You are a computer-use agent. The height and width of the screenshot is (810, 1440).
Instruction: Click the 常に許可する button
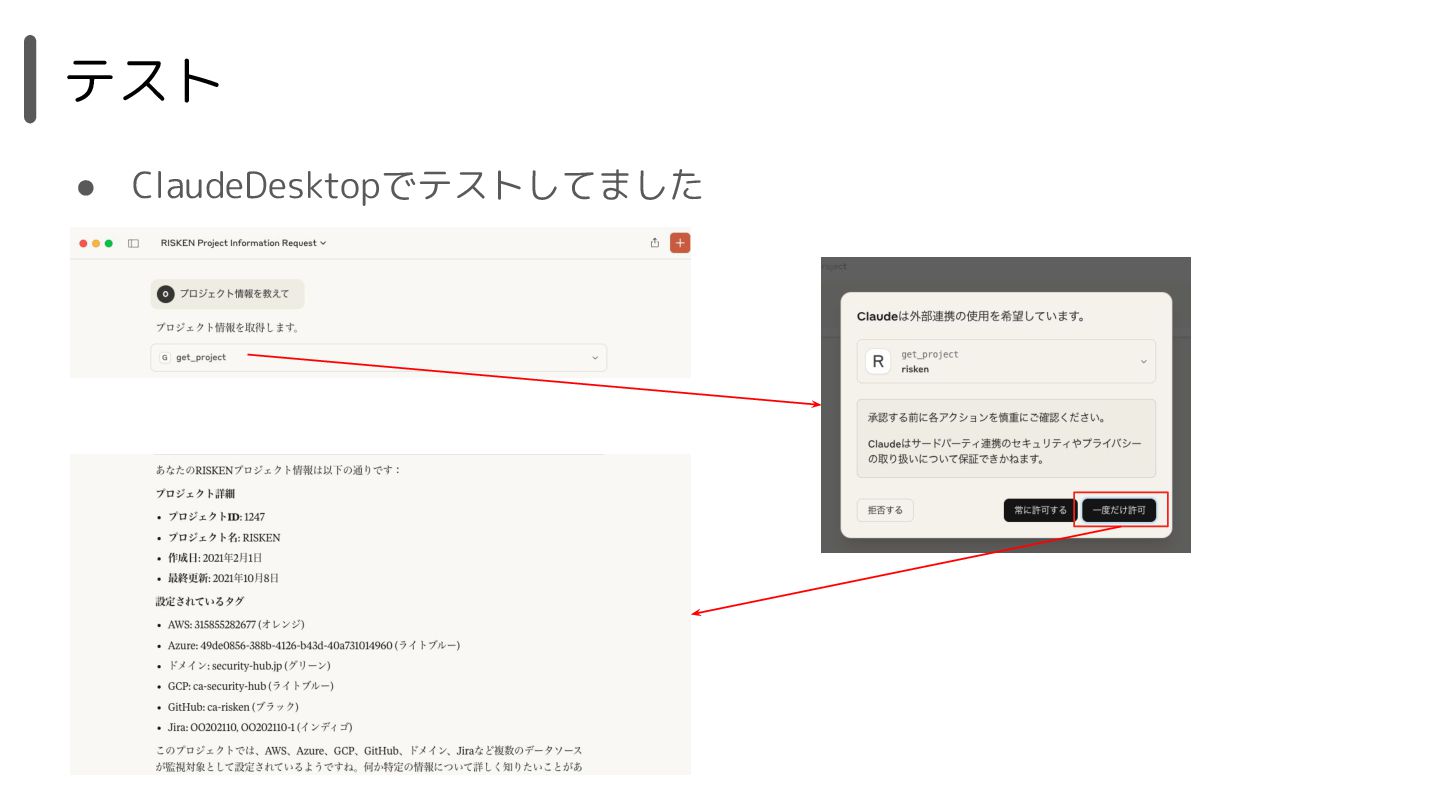(1040, 510)
